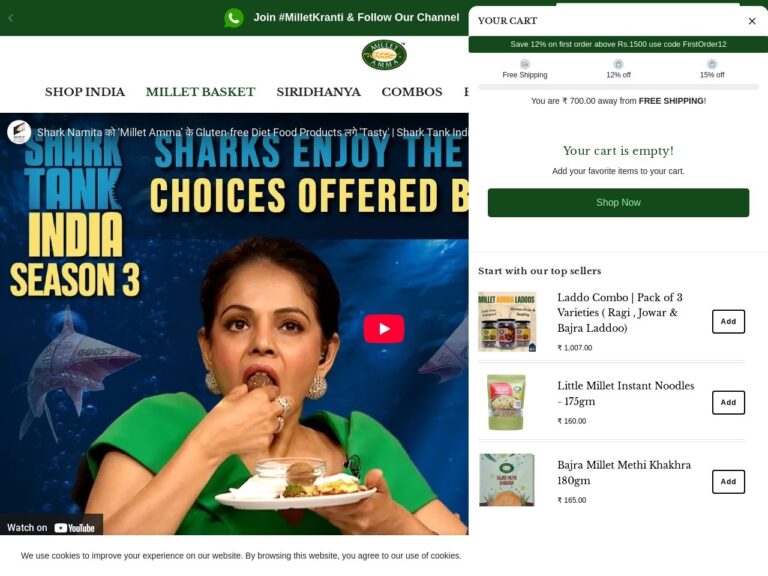This screenshot has width=768, height=576.
Task: Click the 12% off milestone icon
Action: [x=618, y=64]
